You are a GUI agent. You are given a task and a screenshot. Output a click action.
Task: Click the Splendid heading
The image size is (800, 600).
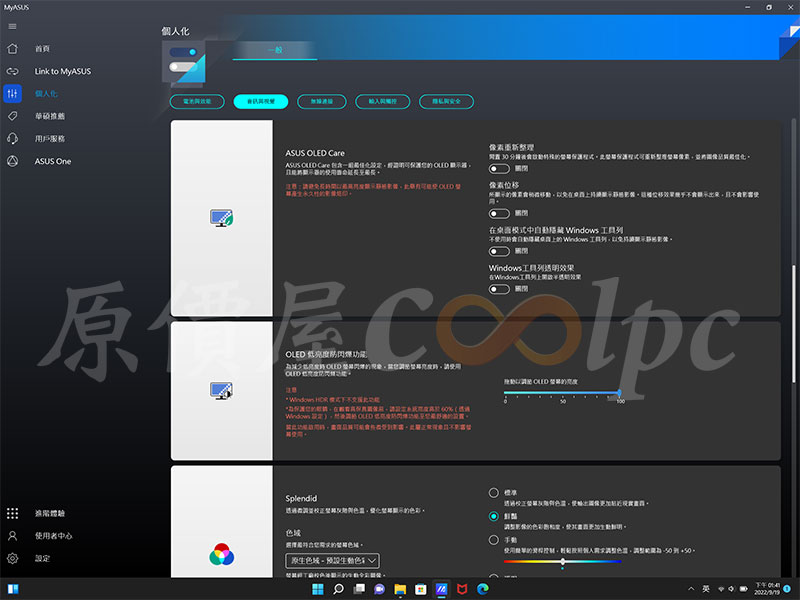click(x=301, y=498)
